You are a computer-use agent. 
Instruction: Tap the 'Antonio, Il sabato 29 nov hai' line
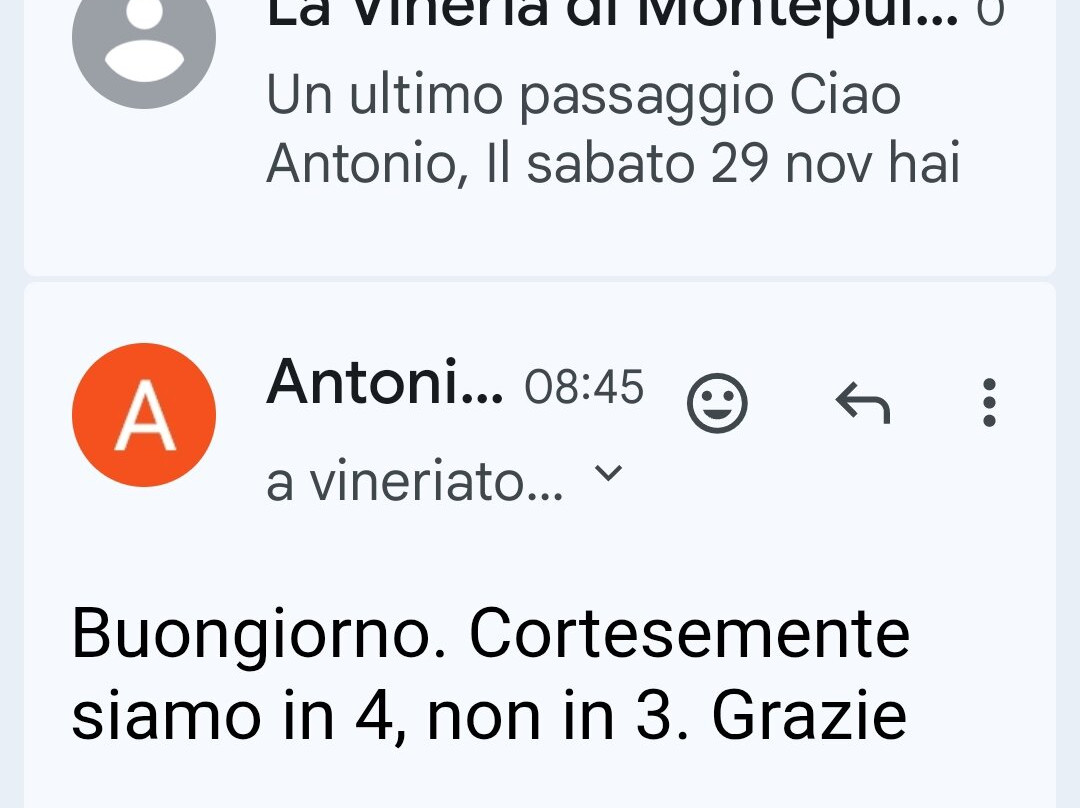coord(612,165)
